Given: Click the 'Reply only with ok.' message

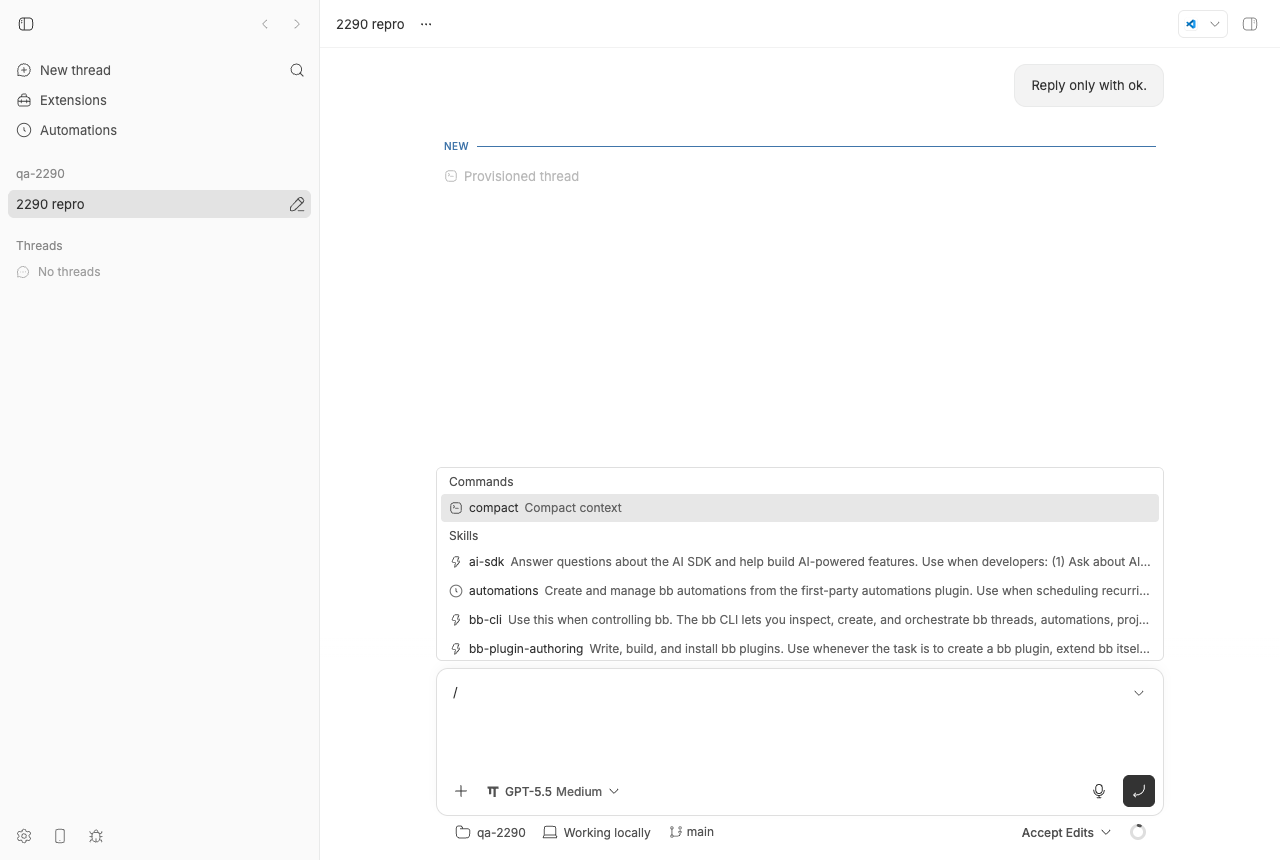Looking at the screenshot, I should click(1089, 85).
